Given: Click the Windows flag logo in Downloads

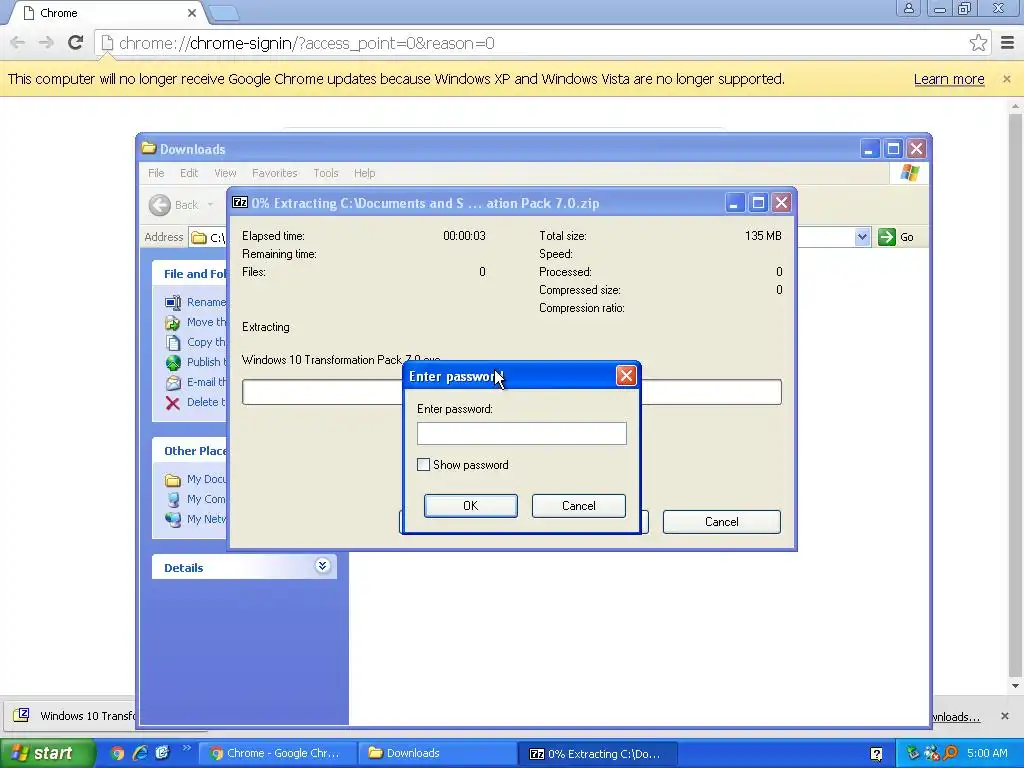Looking at the screenshot, I should coord(909,172).
